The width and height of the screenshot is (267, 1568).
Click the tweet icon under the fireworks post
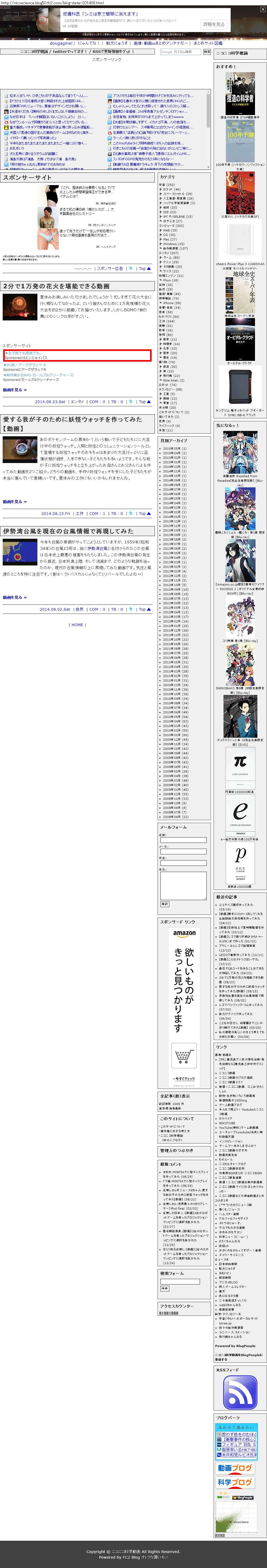131,401
